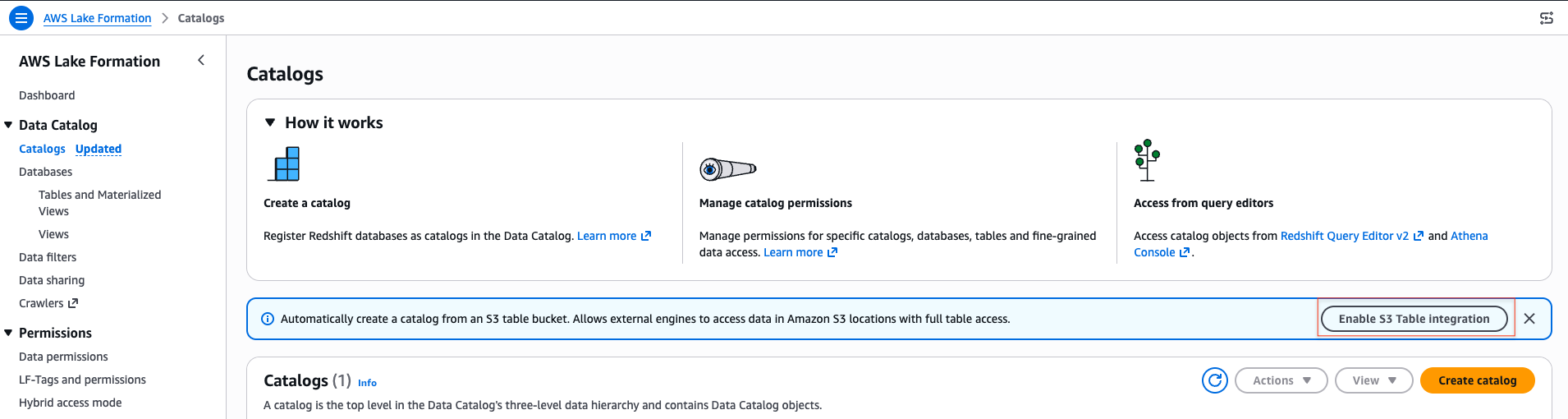
Task: Collapse the AWS Lake Formation sidebar
Action: [201, 60]
